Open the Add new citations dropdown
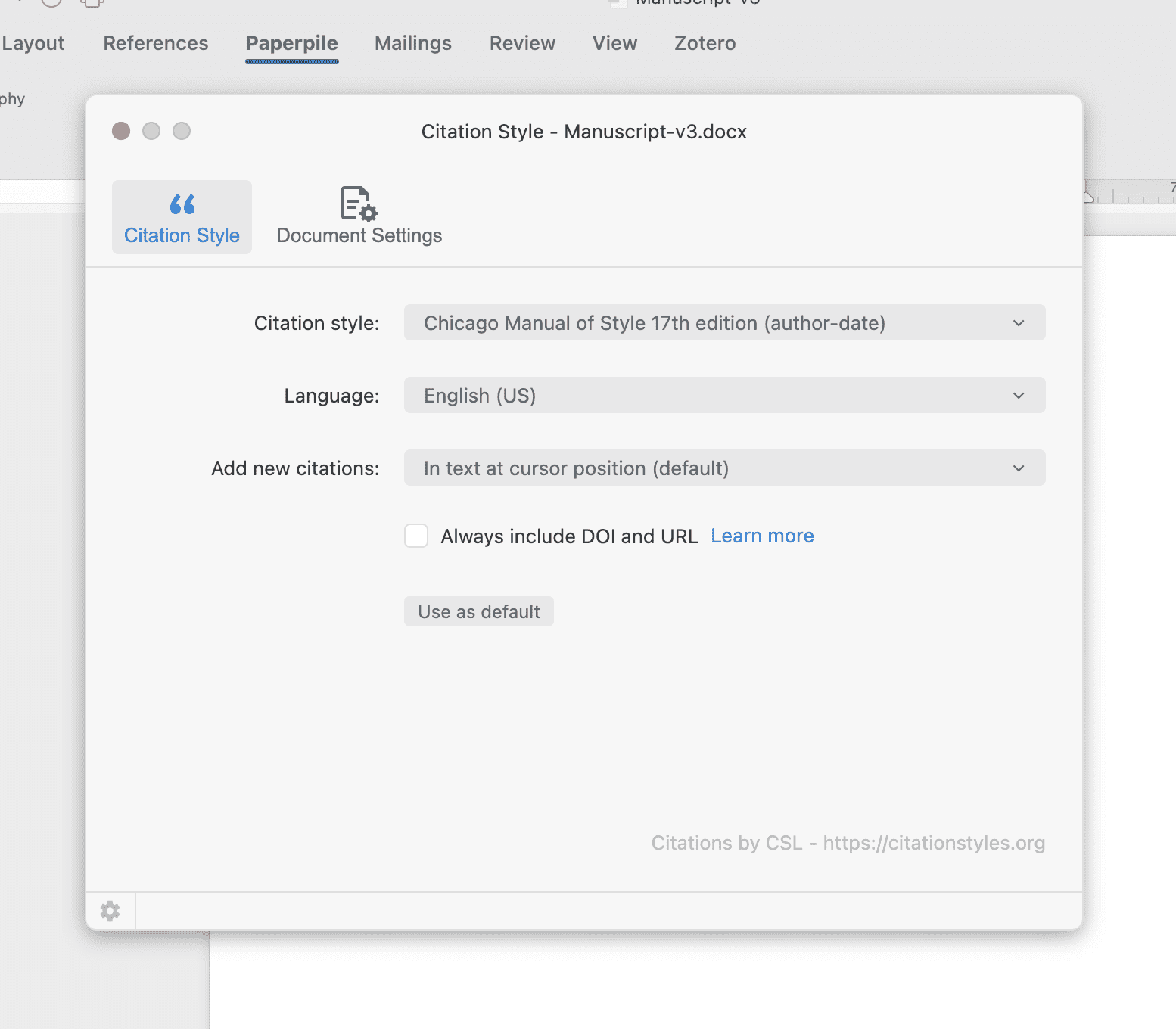 click(x=724, y=468)
